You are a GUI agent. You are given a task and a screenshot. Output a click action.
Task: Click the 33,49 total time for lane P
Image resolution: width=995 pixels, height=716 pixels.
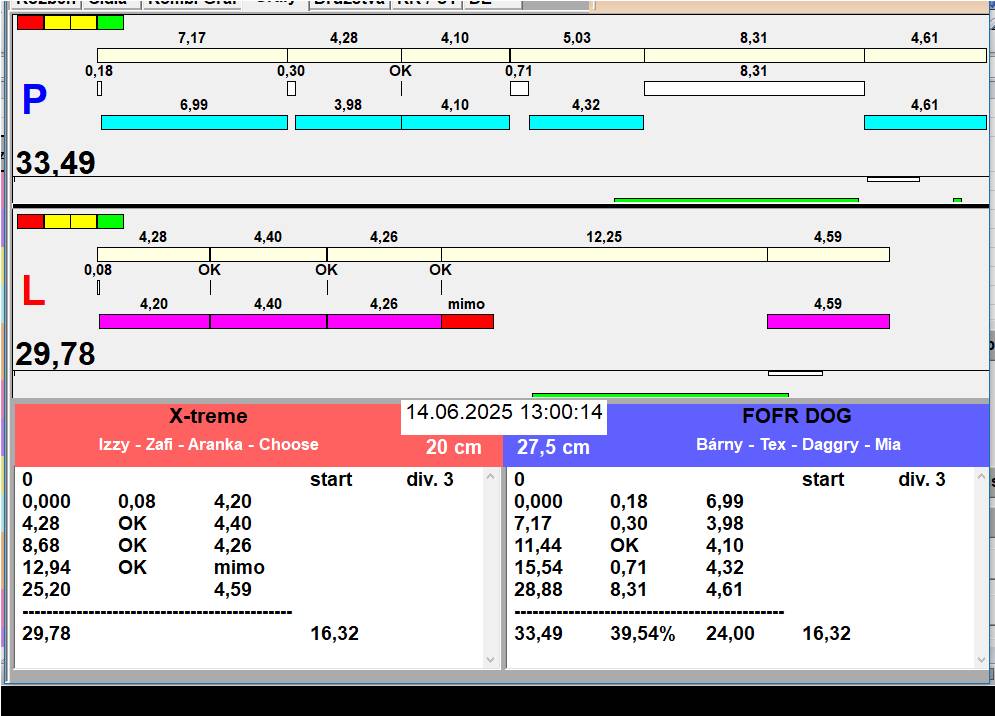pyautogui.click(x=56, y=163)
